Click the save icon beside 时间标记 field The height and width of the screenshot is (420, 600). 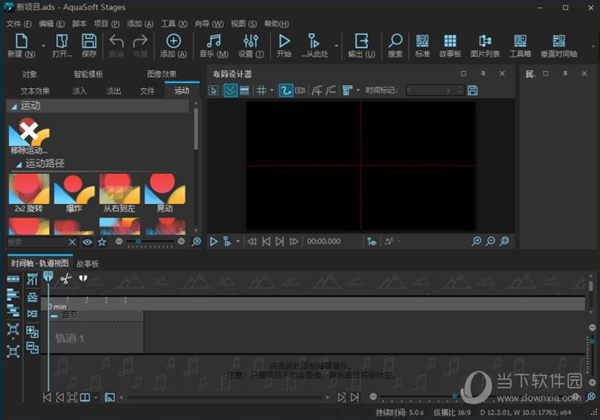point(473,90)
